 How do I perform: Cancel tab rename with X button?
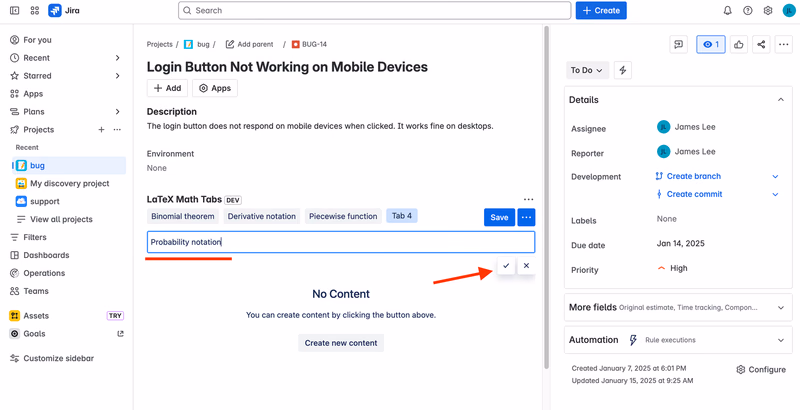click(x=527, y=266)
